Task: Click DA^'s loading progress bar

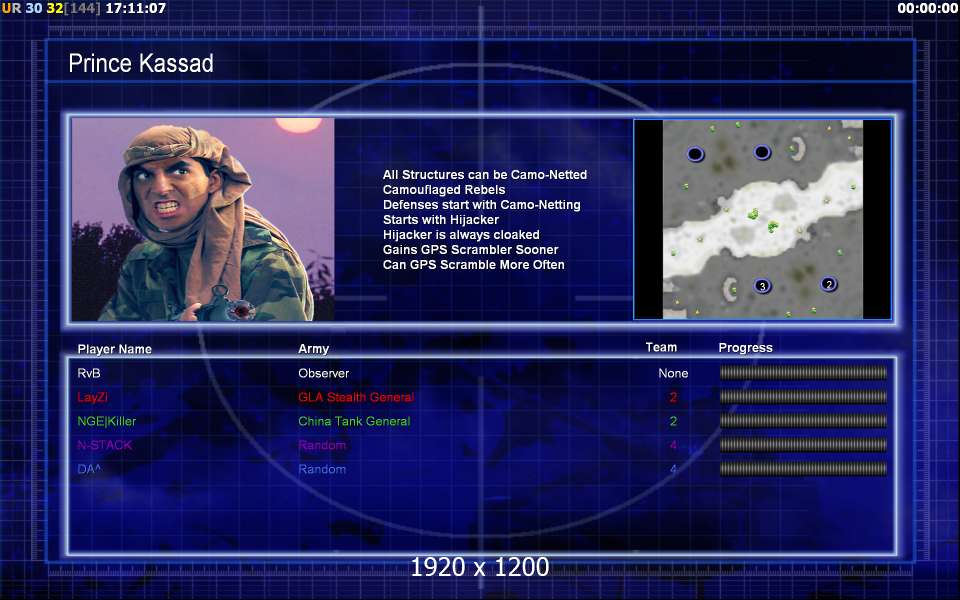Action: 803,469
